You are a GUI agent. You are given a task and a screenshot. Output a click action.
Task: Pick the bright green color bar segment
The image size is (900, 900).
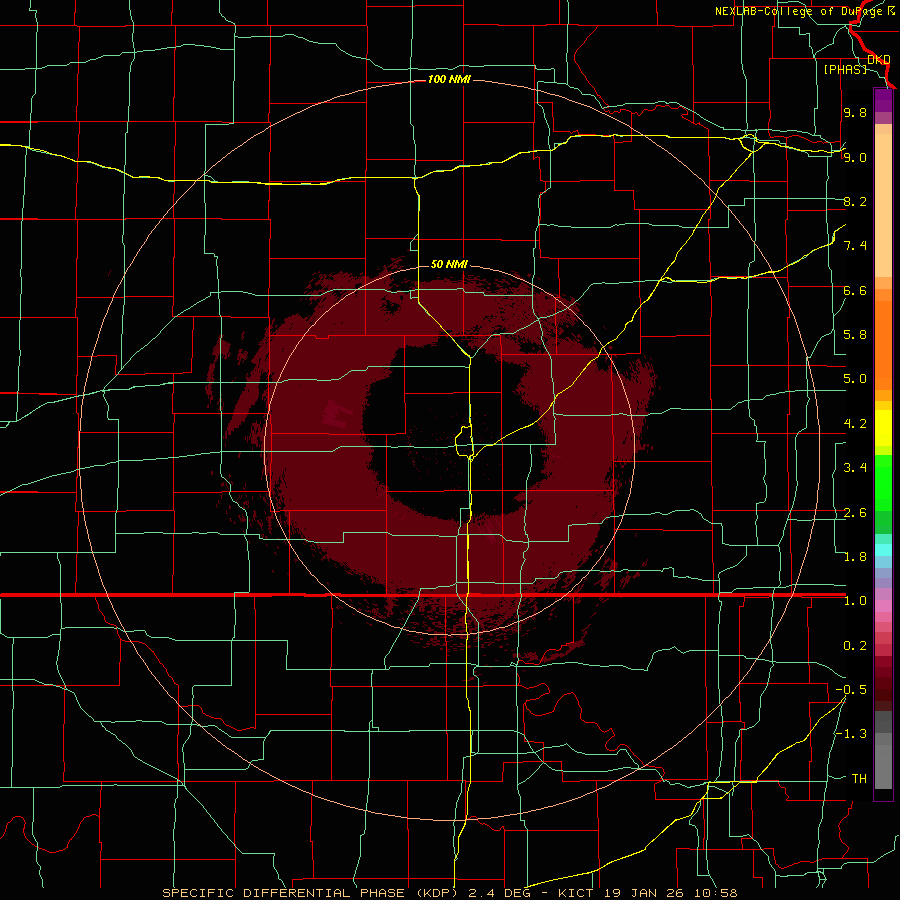click(883, 481)
